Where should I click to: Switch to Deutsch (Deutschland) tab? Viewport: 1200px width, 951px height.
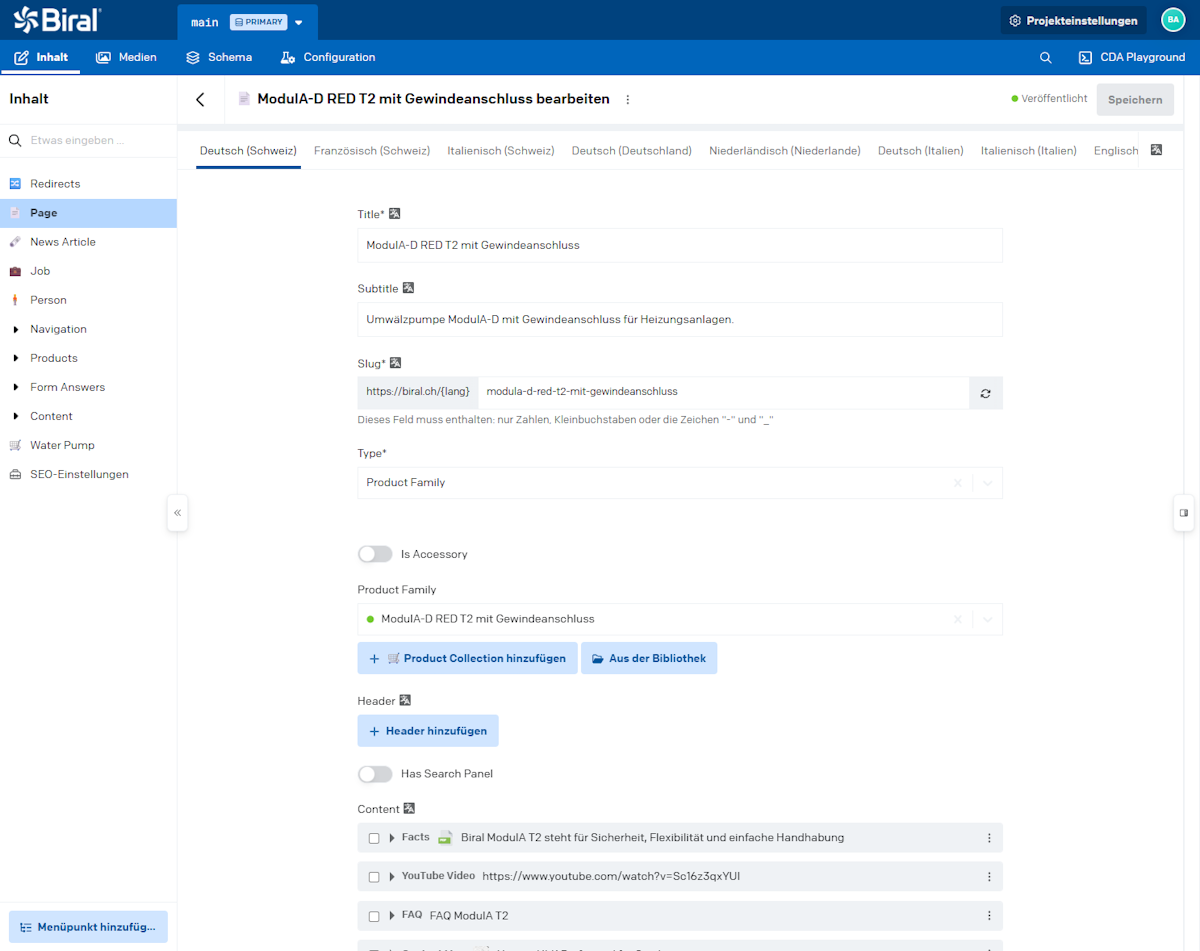click(632, 151)
